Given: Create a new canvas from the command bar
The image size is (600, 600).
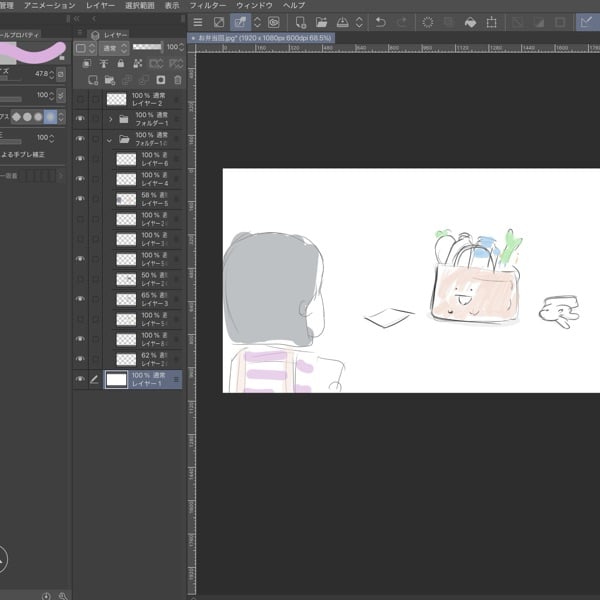Looking at the screenshot, I should point(299,22).
